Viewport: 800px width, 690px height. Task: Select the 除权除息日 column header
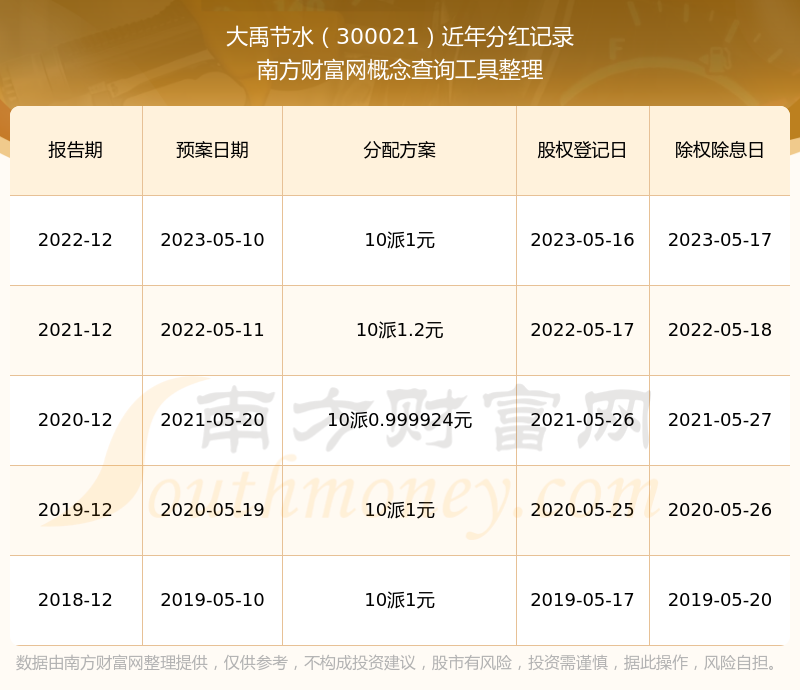[719, 150]
